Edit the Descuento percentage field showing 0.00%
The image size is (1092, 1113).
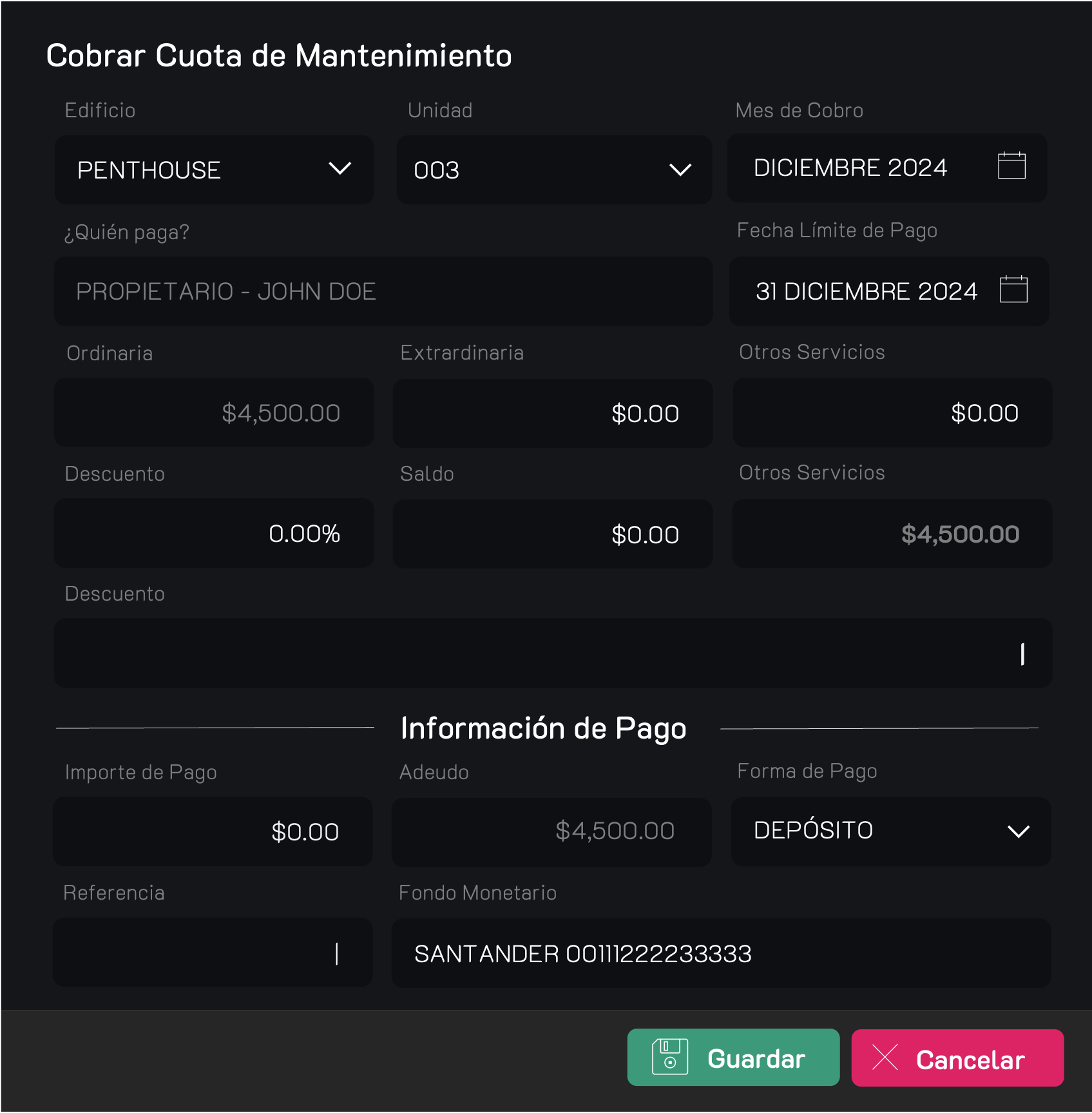point(214,534)
